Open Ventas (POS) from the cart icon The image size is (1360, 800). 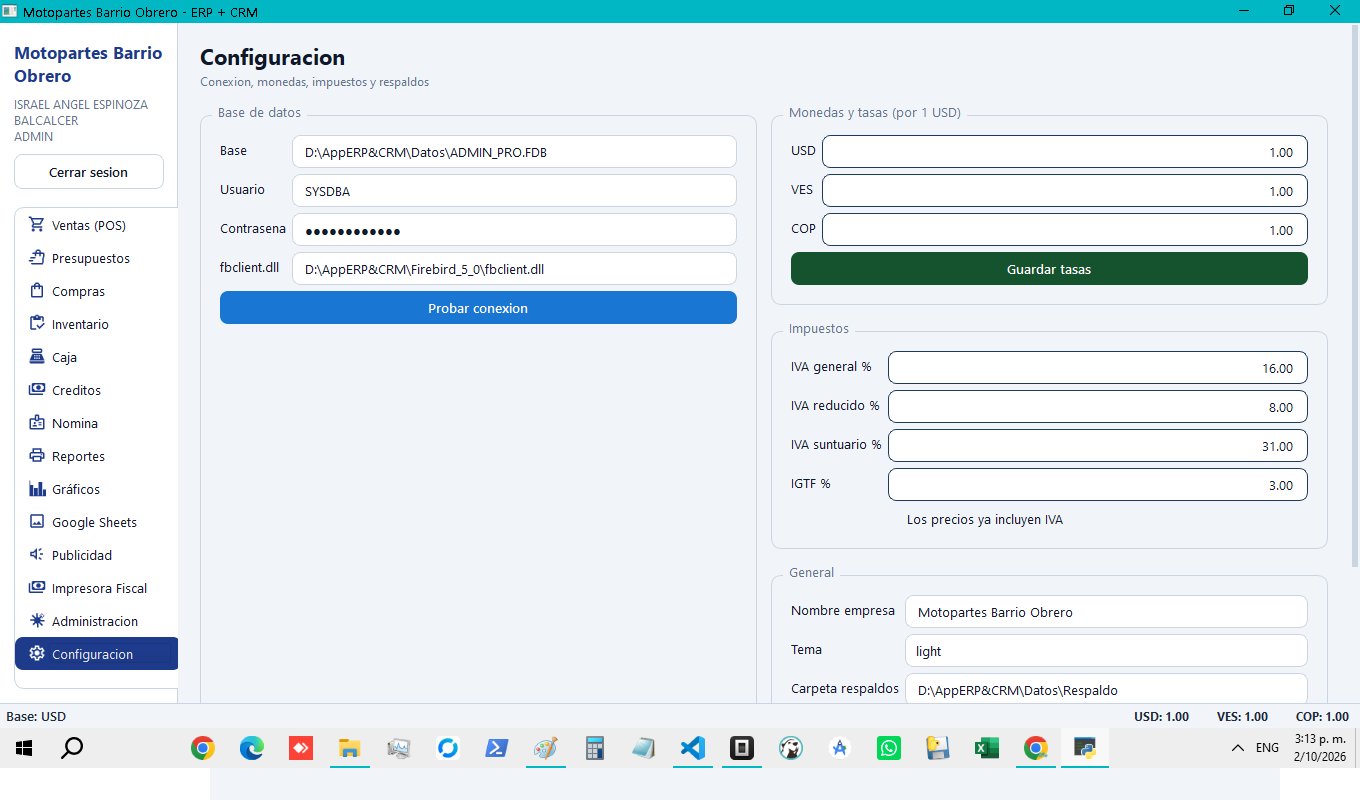[x=37, y=225]
